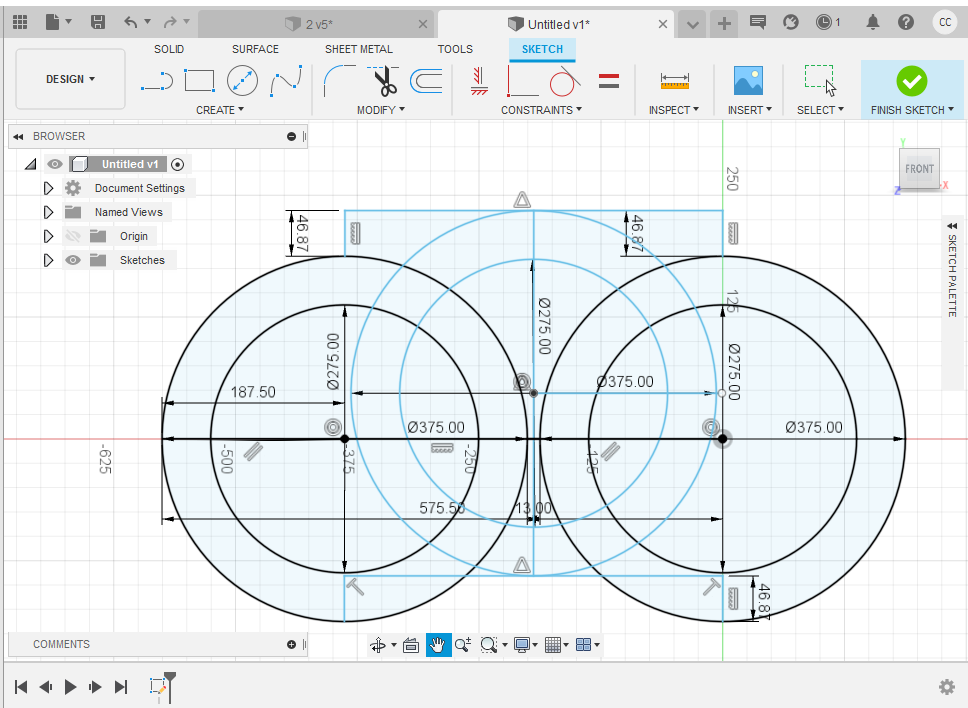Open the notifications bell
The image size is (968, 708).
coord(872,23)
